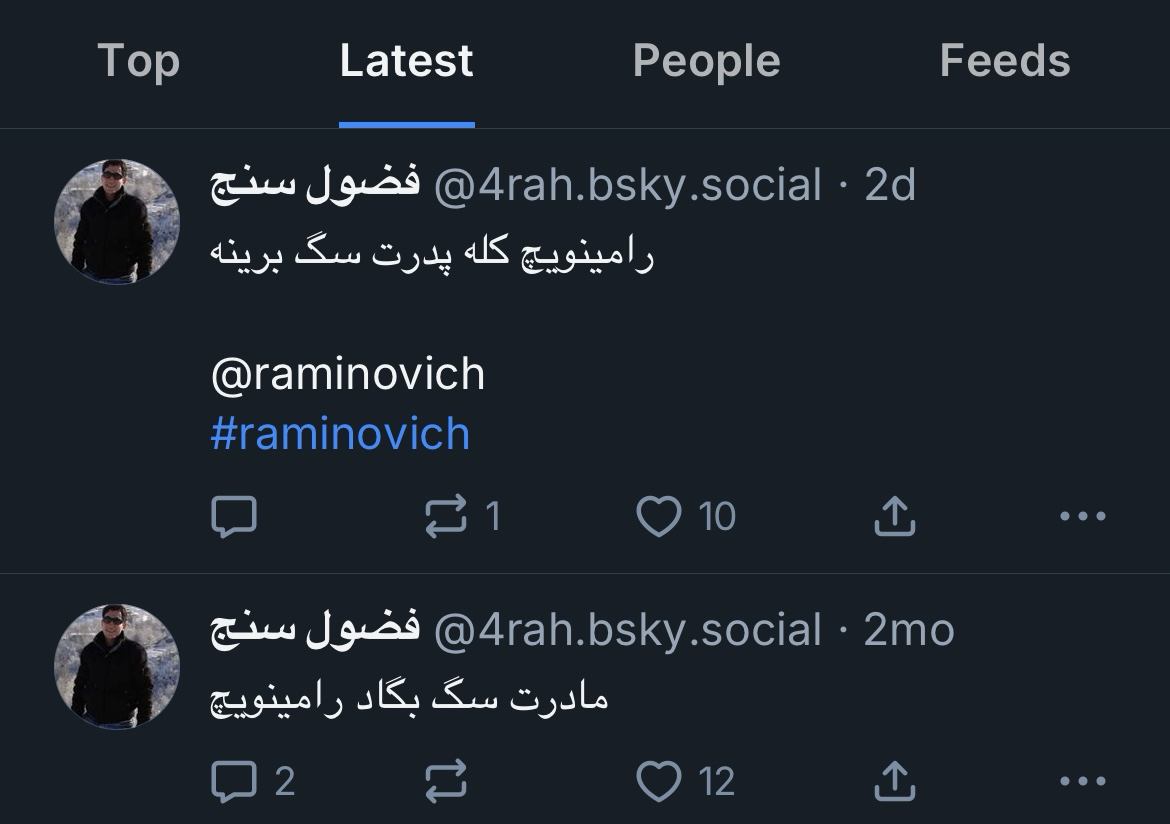Switch to the Top tab

coord(139,61)
